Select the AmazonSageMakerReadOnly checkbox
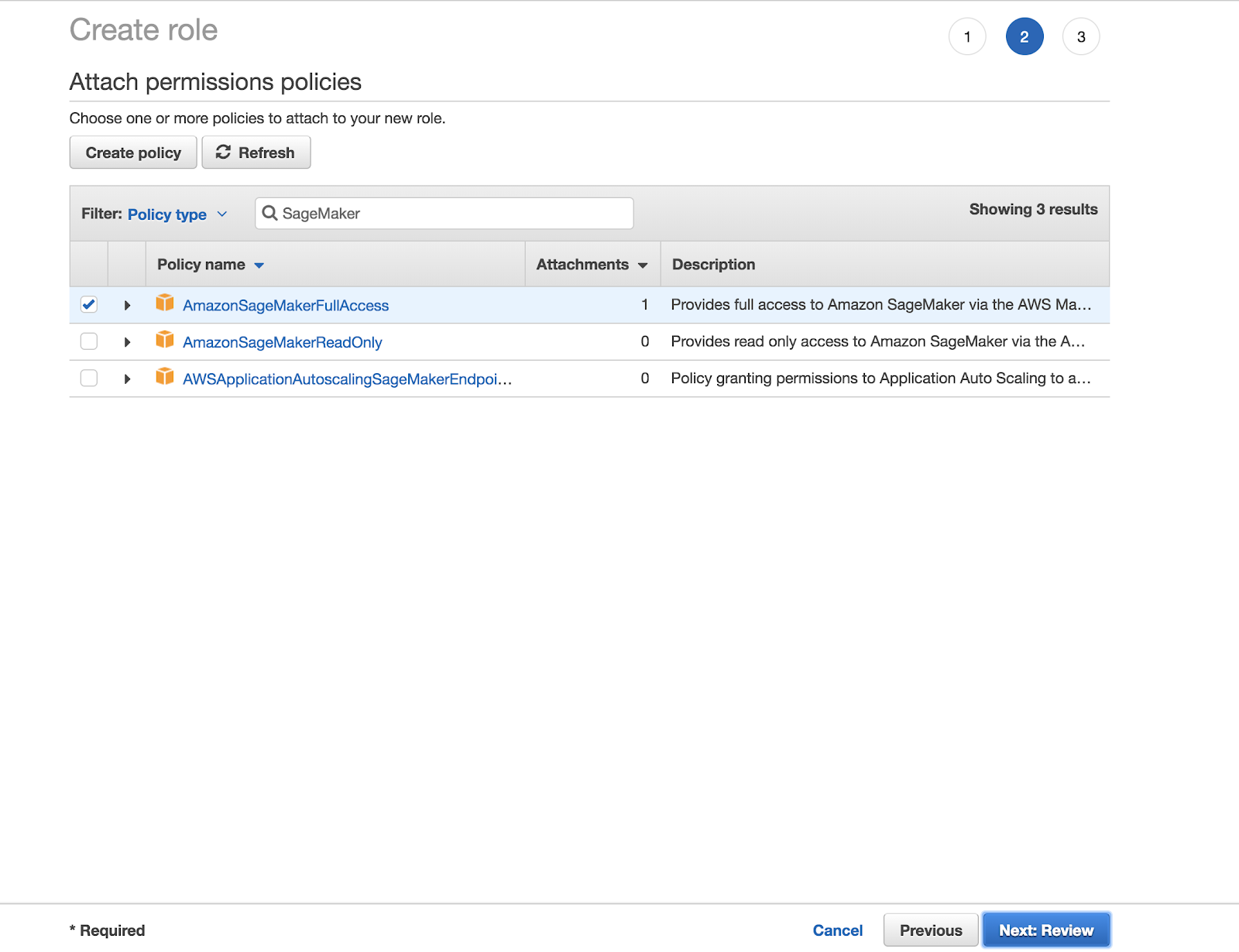This screenshot has height=952, width=1239. [x=89, y=341]
